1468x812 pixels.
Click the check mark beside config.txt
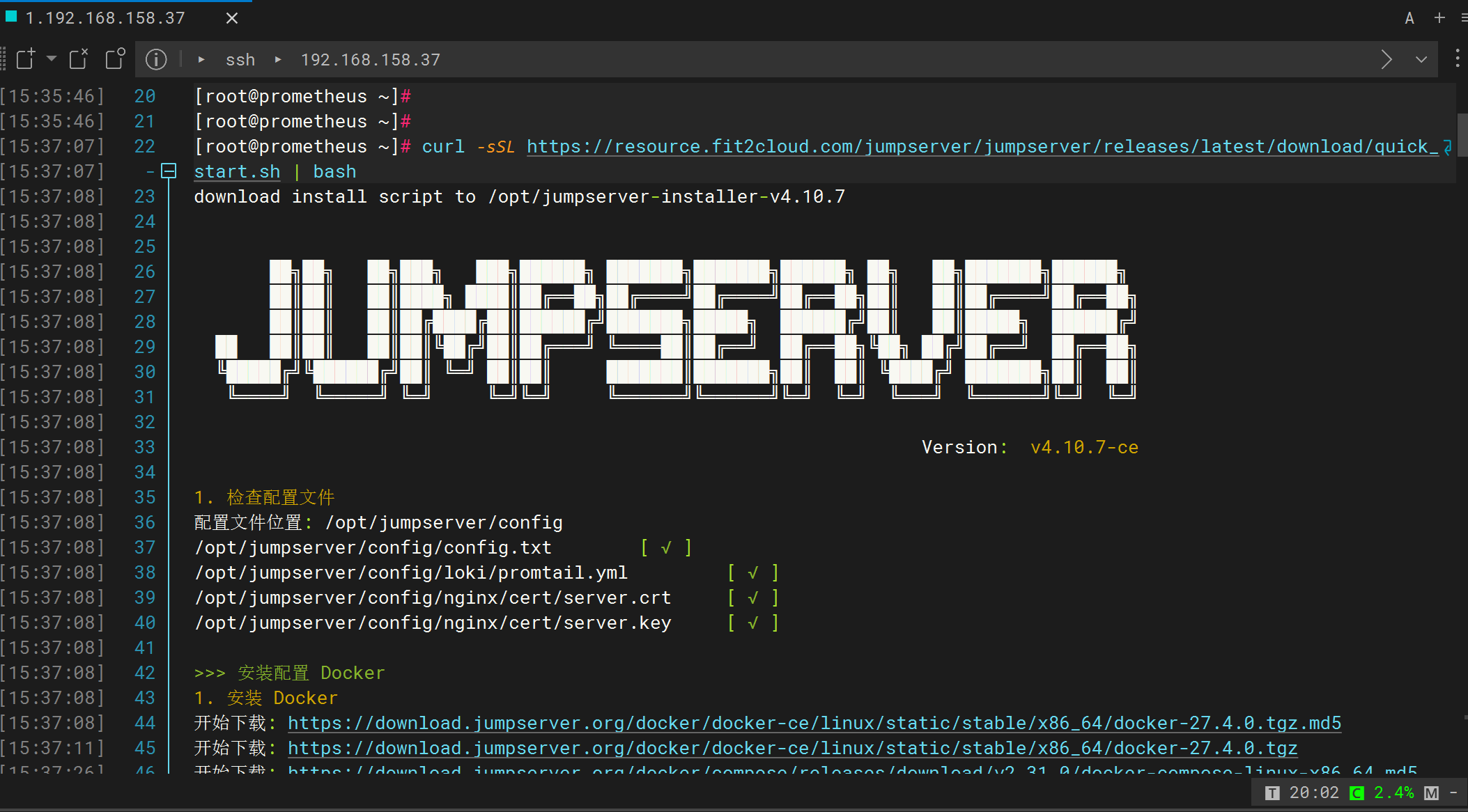666,548
